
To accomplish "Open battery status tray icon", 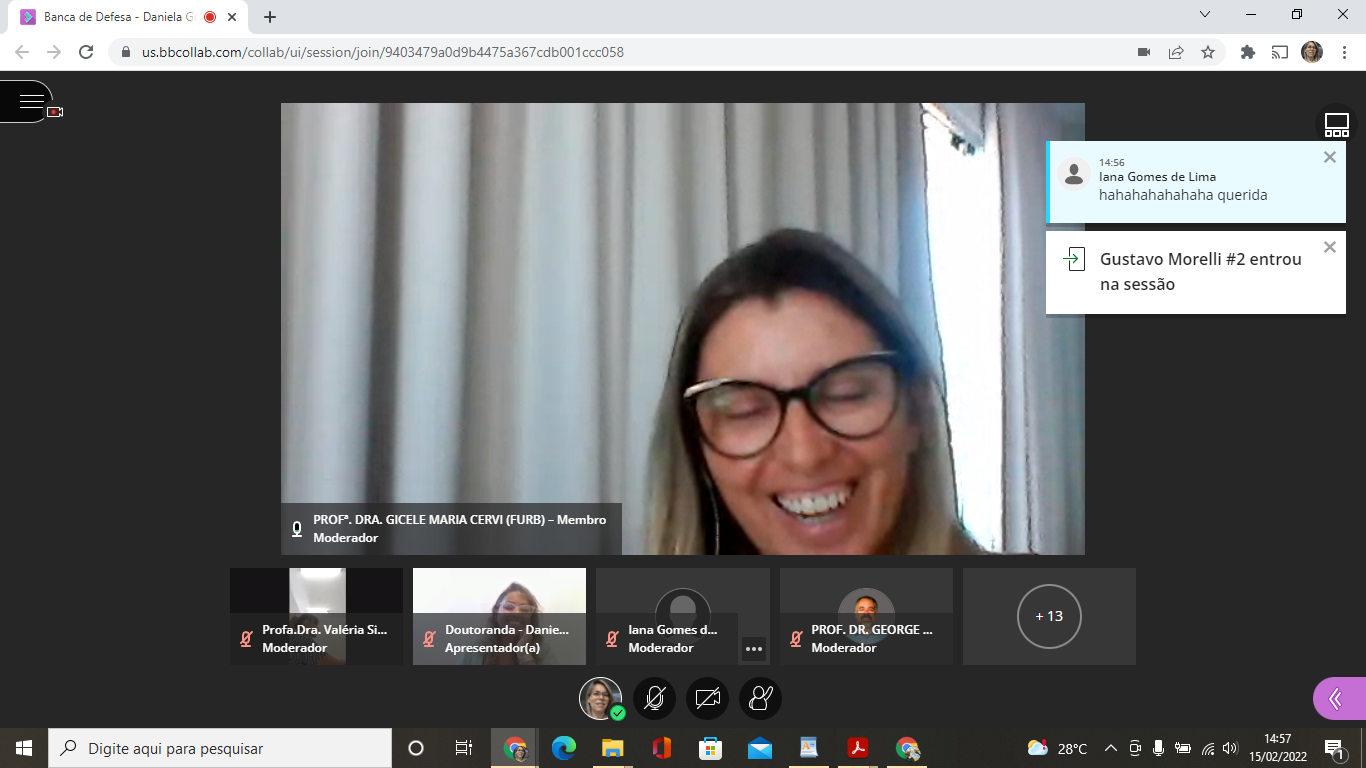I will coord(1183,748).
